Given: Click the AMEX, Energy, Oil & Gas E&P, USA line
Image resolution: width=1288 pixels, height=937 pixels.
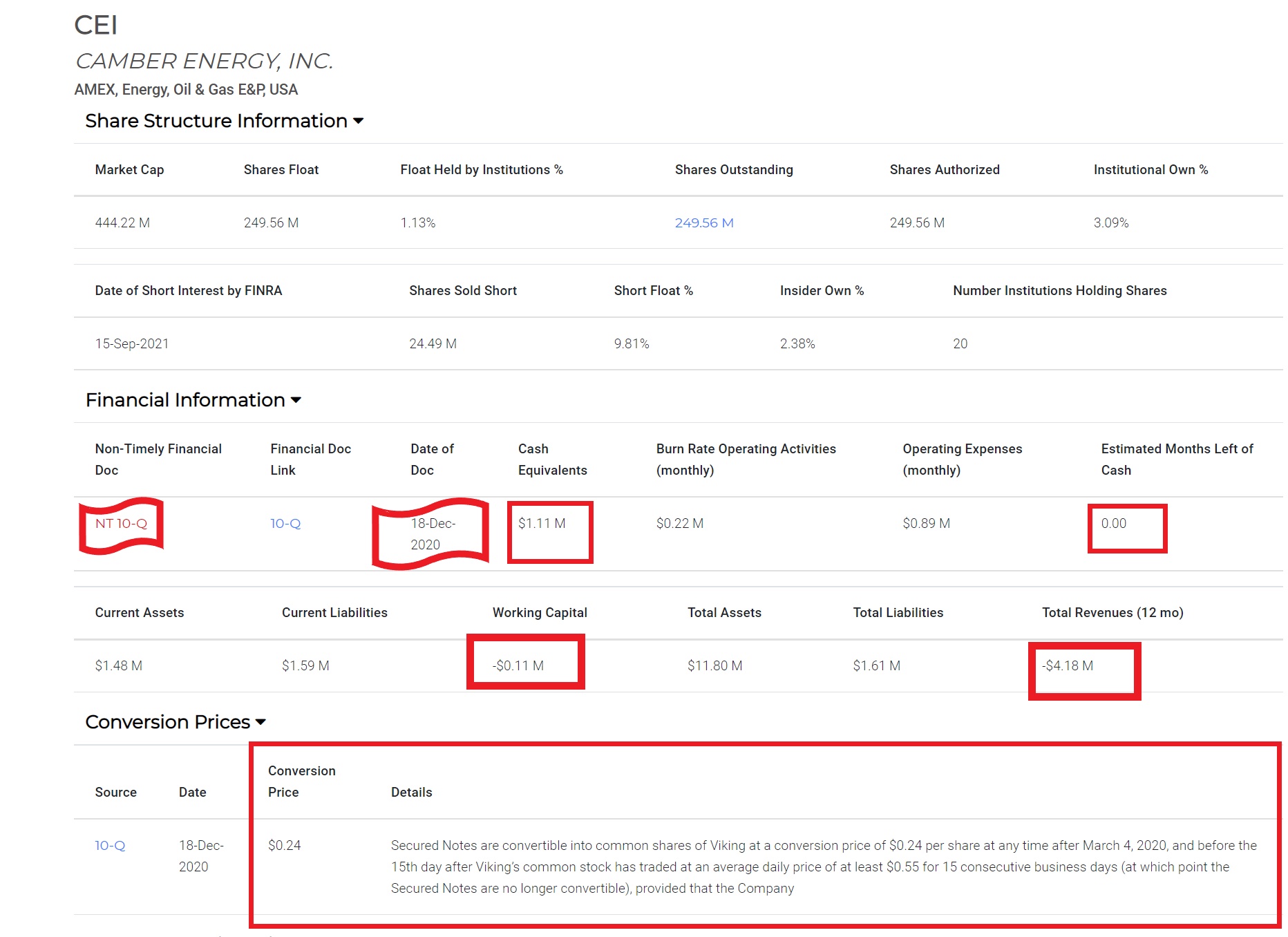Looking at the screenshot, I should (x=186, y=90).
